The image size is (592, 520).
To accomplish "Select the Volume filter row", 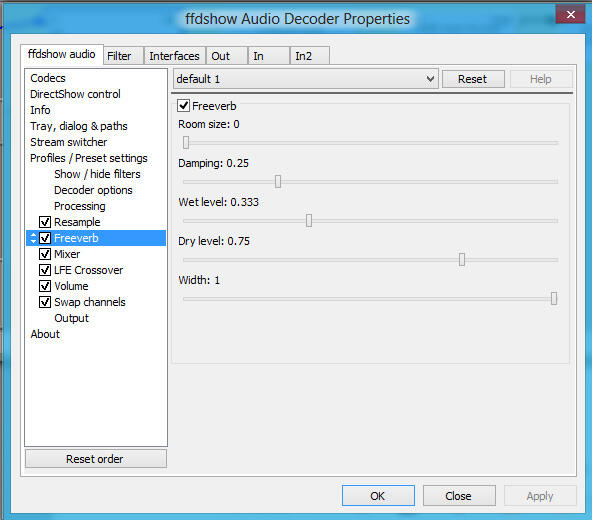I will click(x=71, y=286).
